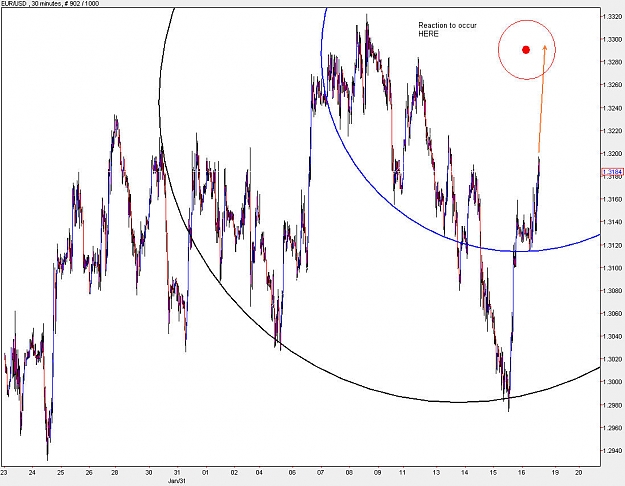Click the current price tag 1.3184
This screenshot has height=486, width=625.
613,172
